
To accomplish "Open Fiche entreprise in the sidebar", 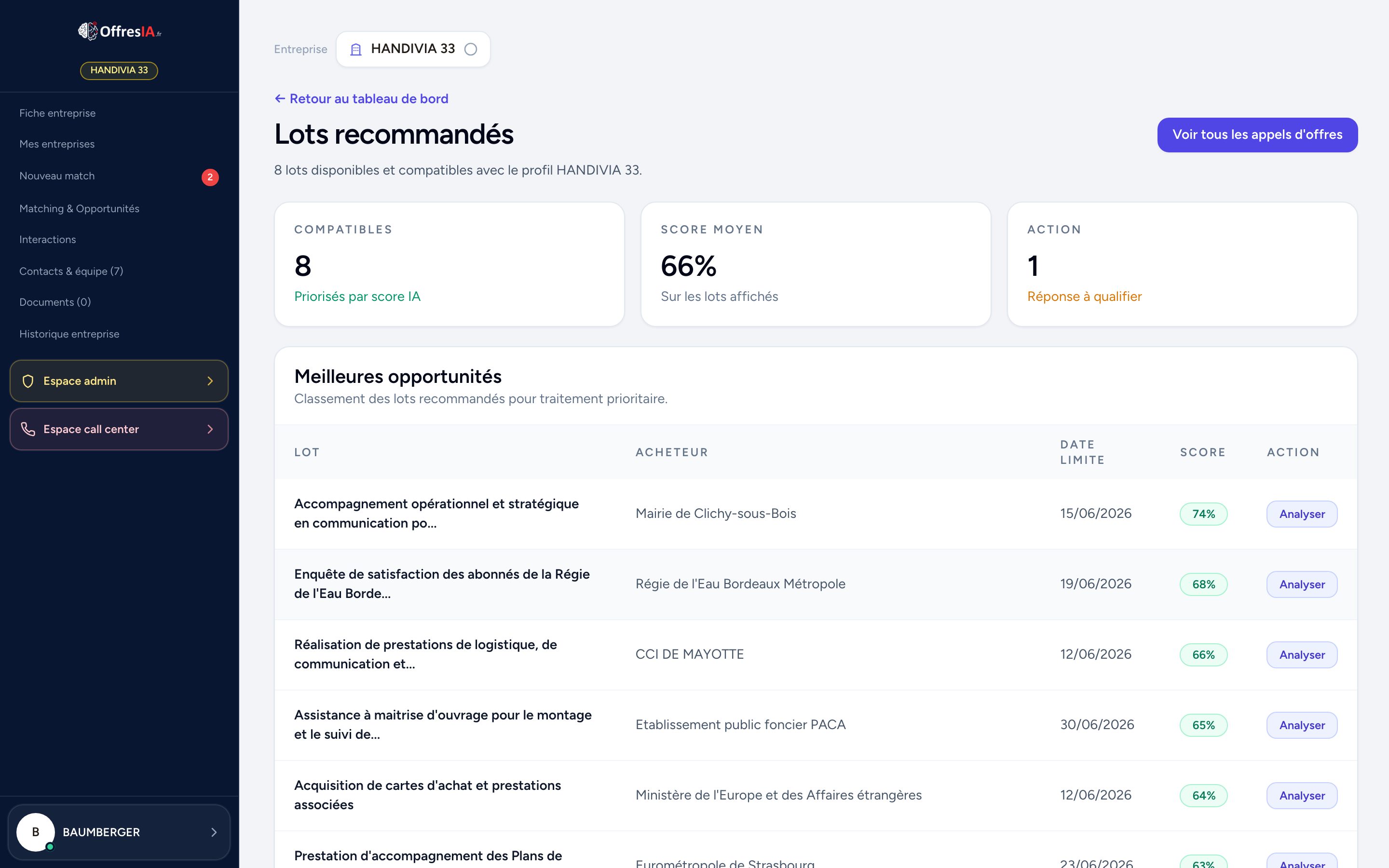I will (x=57, y=113).
